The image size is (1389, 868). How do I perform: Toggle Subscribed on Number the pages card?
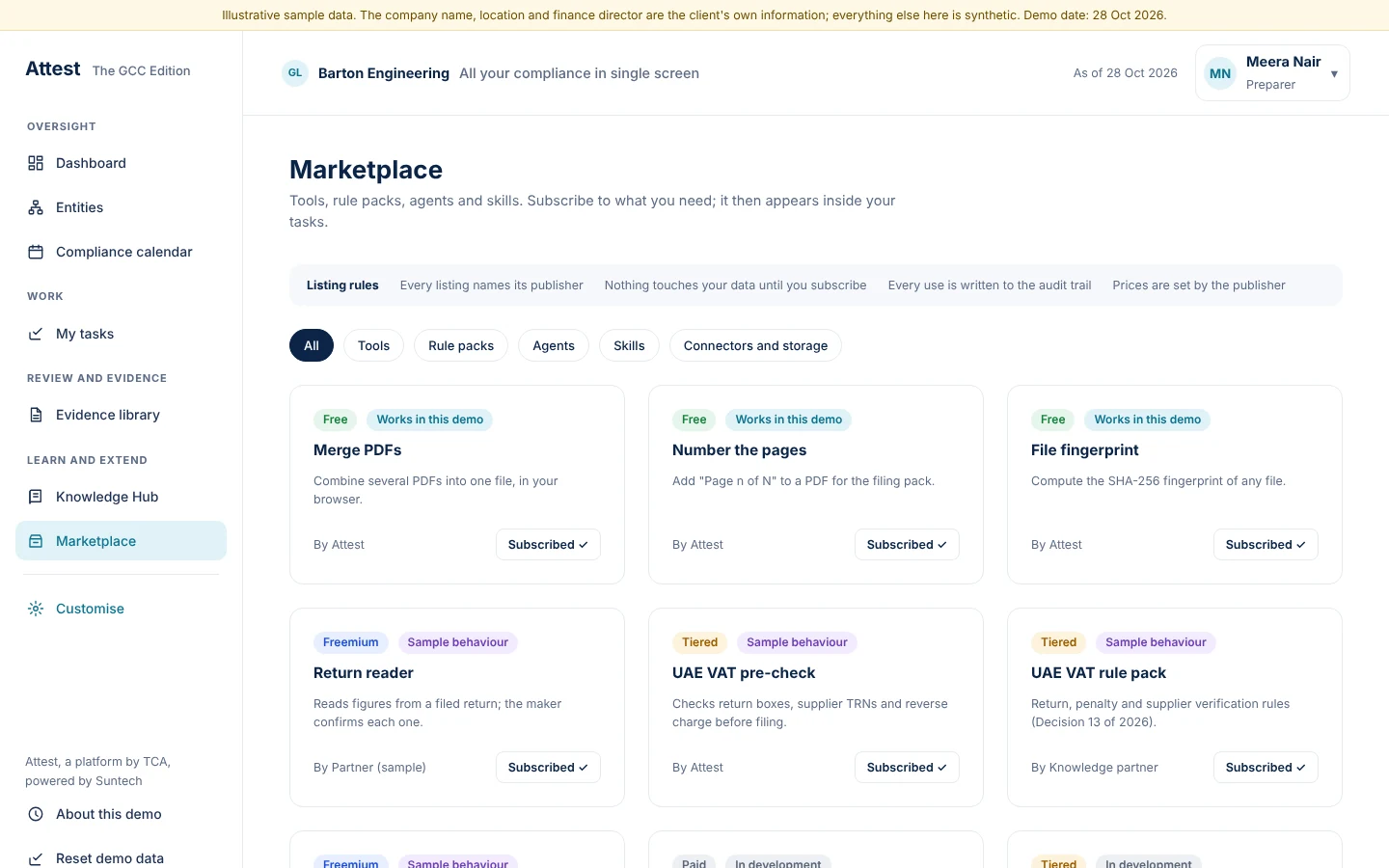907,545
